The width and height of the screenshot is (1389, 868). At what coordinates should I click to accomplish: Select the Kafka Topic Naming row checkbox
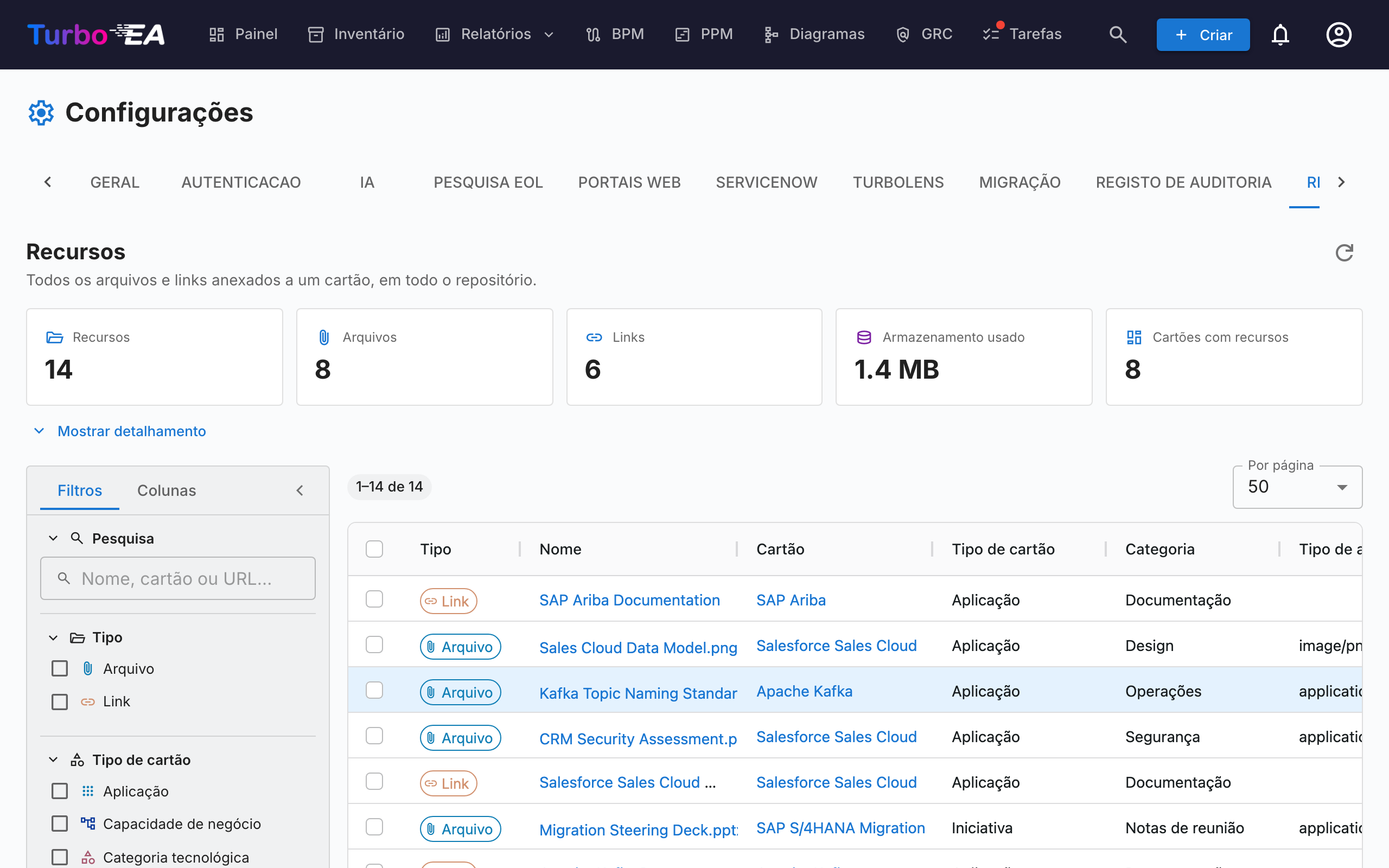click(374, 690)
